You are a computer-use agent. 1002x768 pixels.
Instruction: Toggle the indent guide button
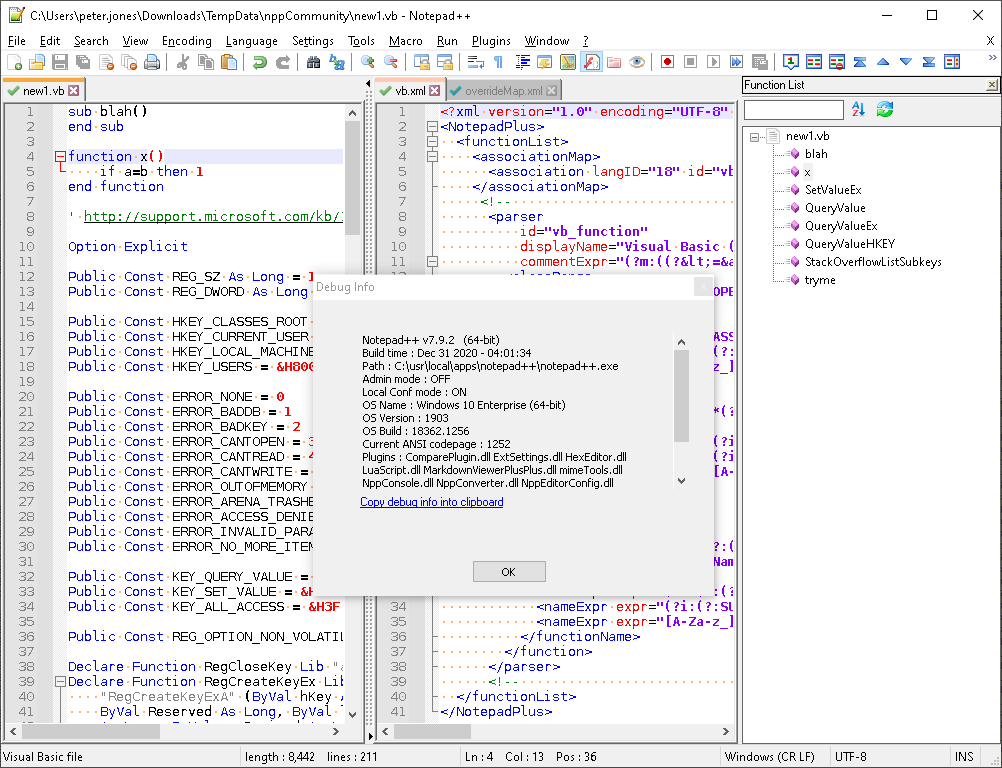[x=522, y=62]
